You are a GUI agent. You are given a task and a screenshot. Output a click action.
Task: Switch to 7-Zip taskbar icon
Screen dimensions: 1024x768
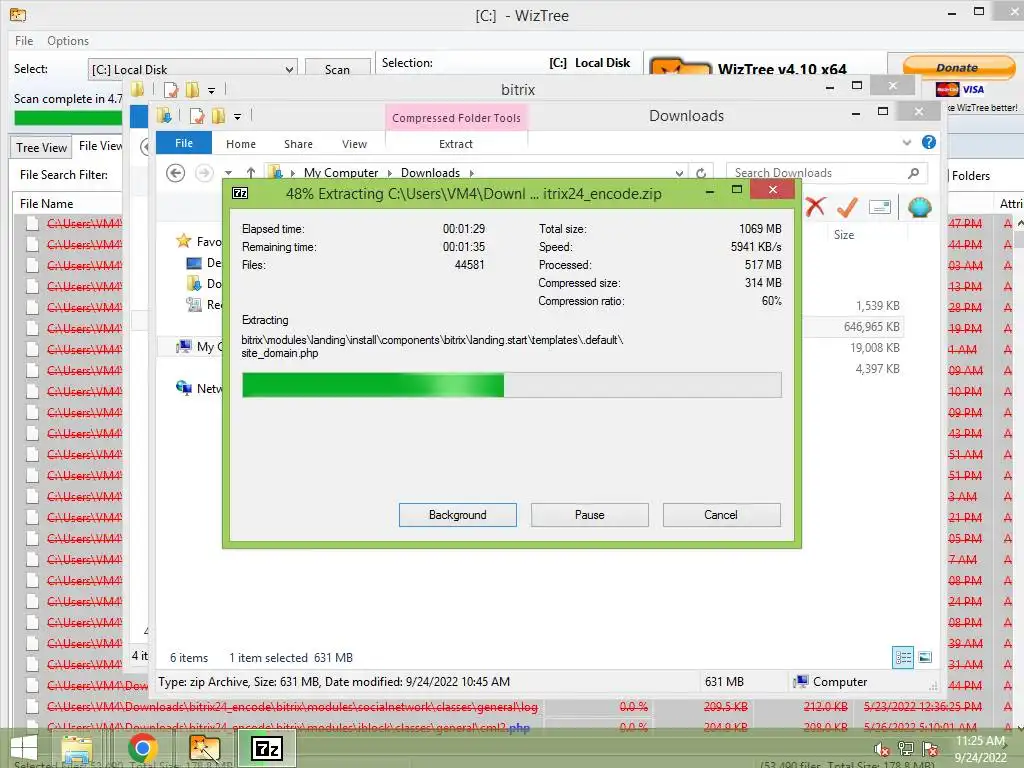point(267,748)
